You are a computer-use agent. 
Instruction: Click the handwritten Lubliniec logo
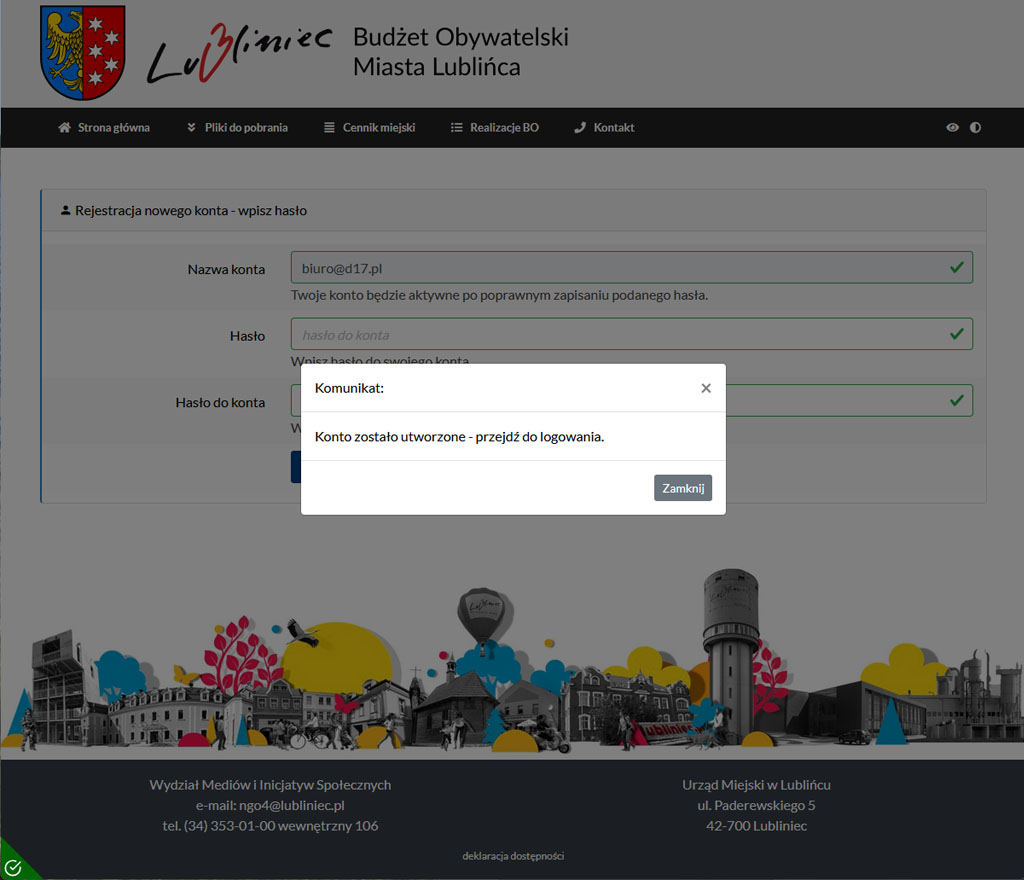(x=240, y=54)
